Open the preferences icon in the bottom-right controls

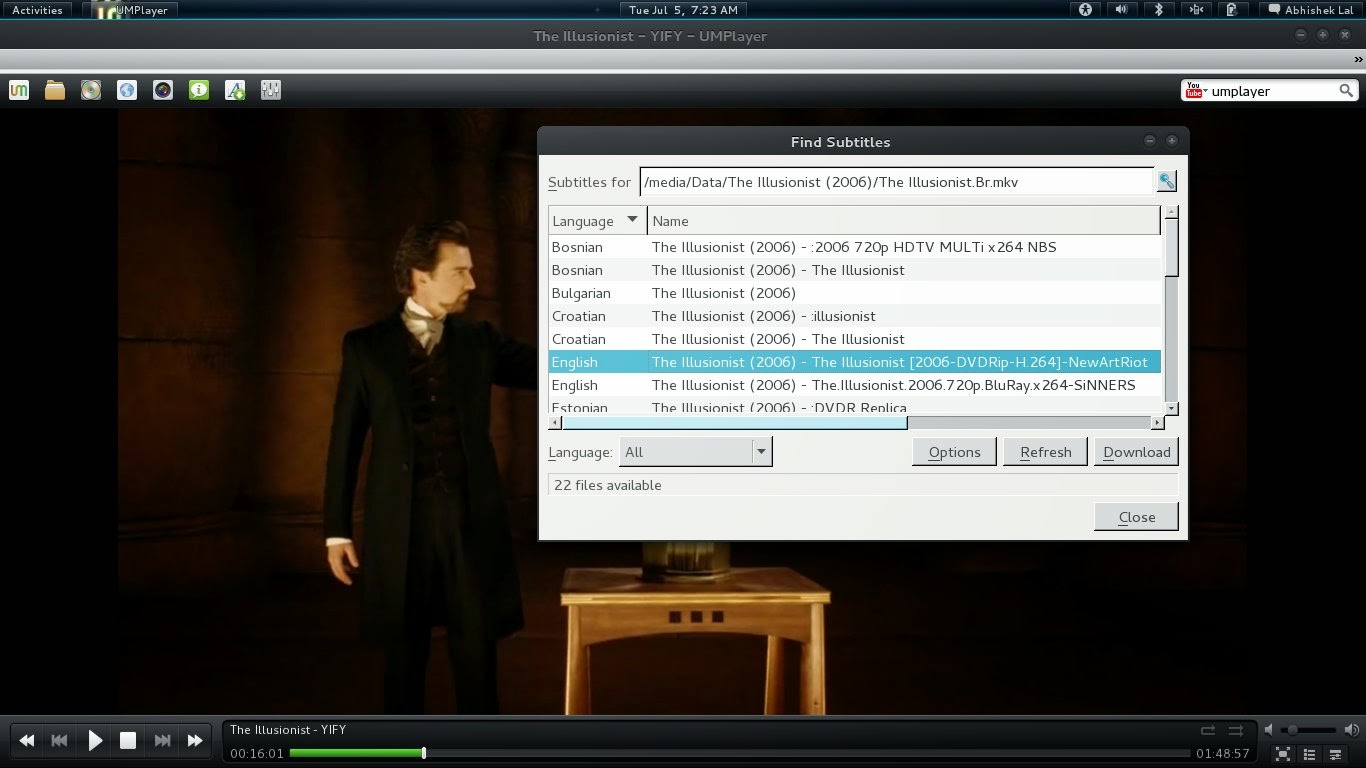[1335, 754]
